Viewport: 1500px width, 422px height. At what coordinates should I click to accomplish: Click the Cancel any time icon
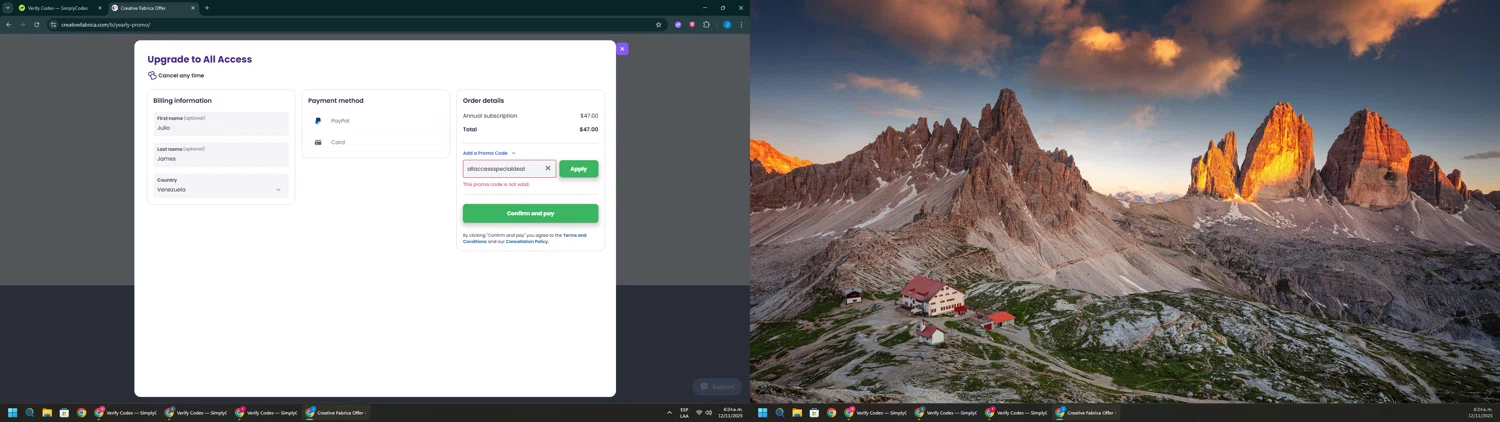(x=152, y=75)
